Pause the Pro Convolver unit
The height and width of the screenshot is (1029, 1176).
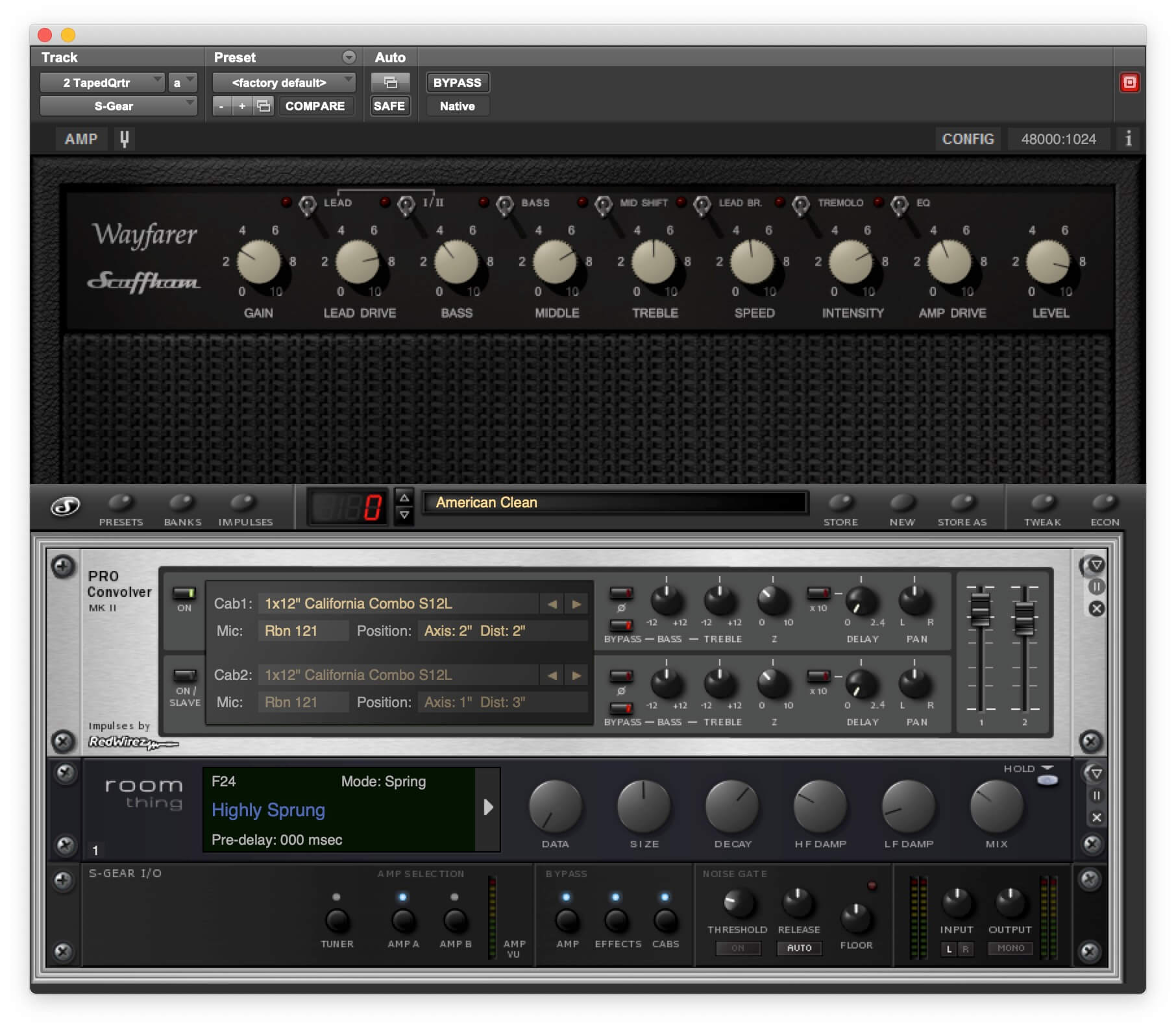[1096, 587]
